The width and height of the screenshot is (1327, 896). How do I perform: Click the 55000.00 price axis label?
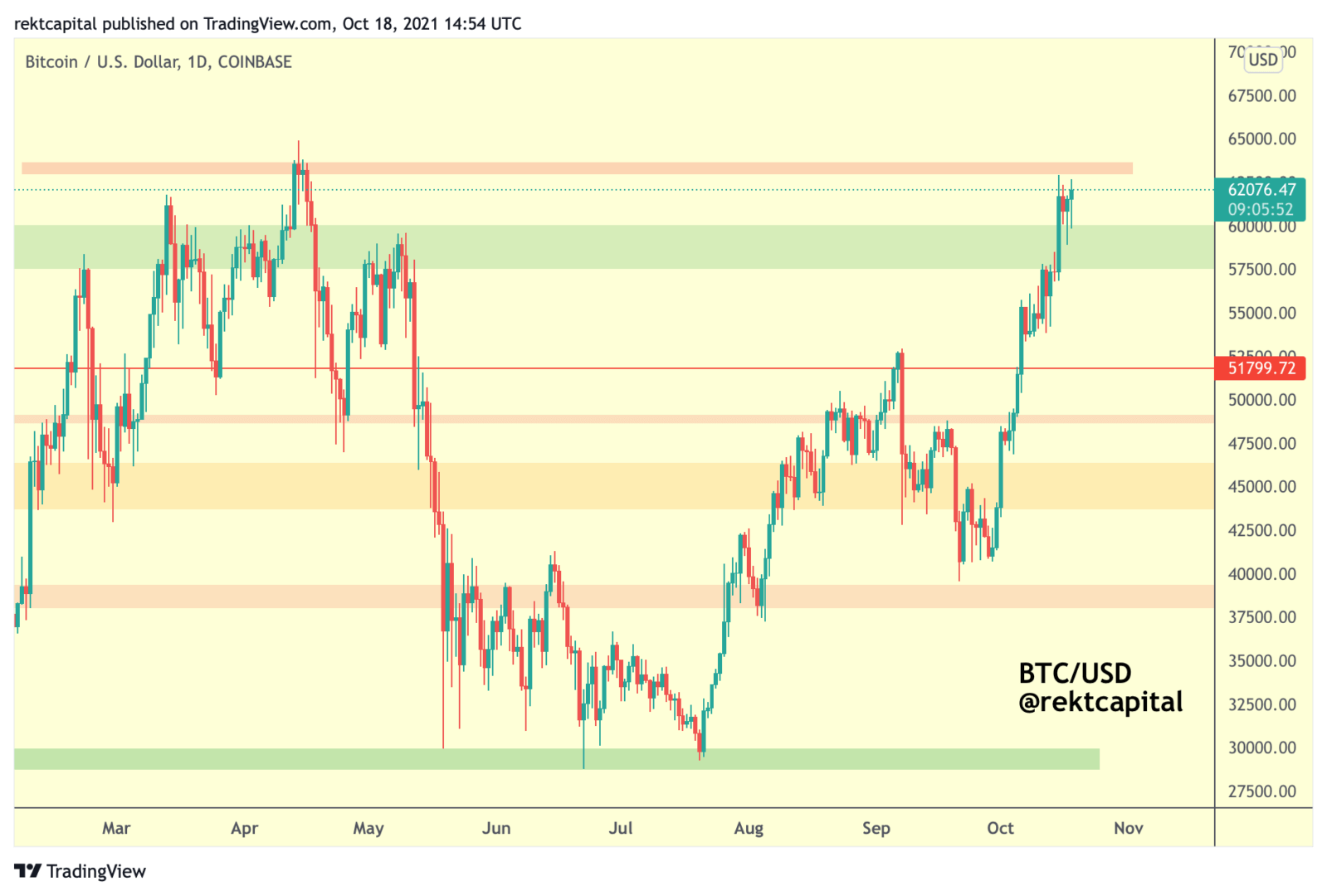(x=1261, y=313)
